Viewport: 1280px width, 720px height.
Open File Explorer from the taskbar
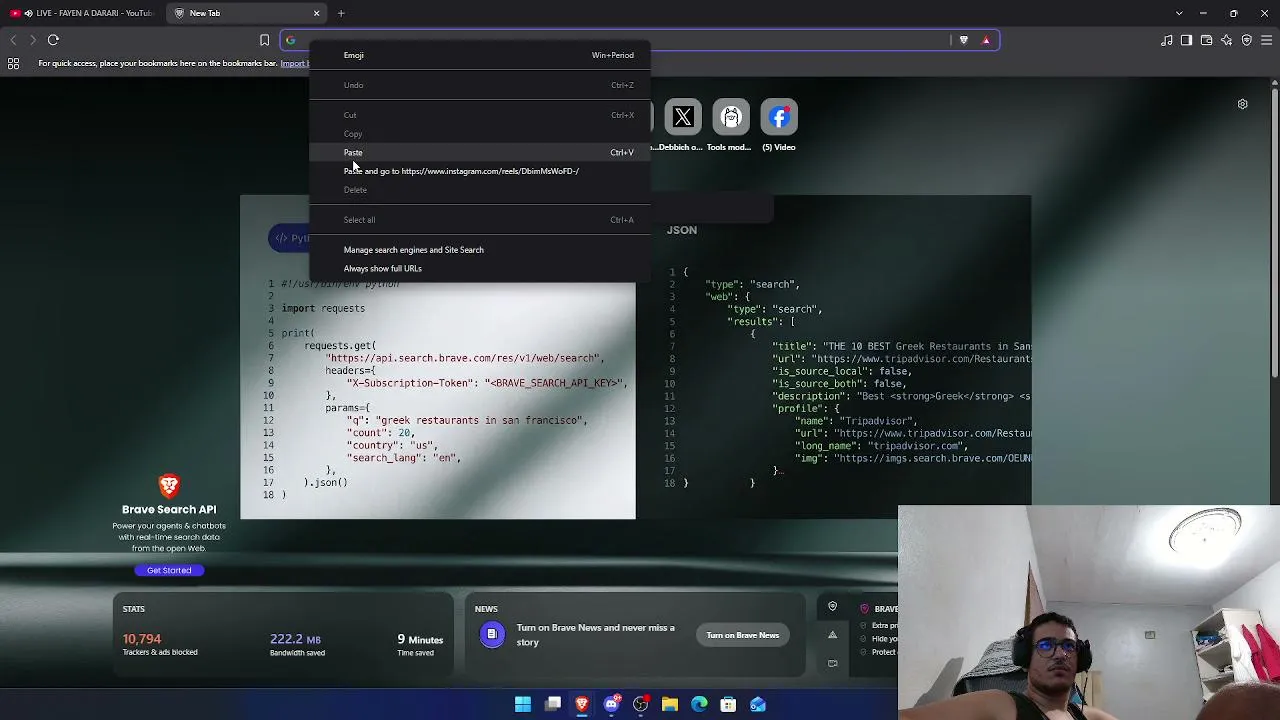click(670, 705)
